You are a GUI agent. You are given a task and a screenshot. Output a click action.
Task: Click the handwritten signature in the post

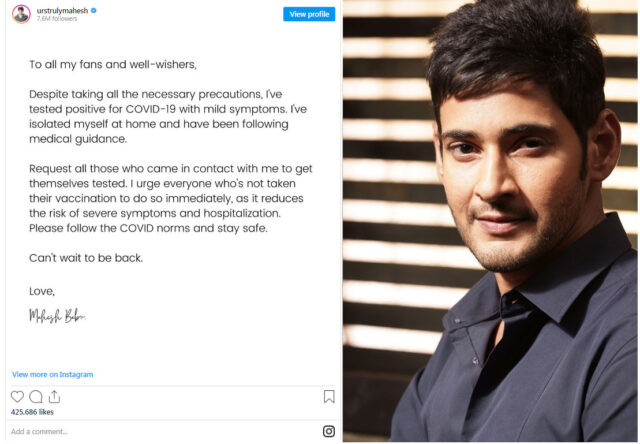57,315
